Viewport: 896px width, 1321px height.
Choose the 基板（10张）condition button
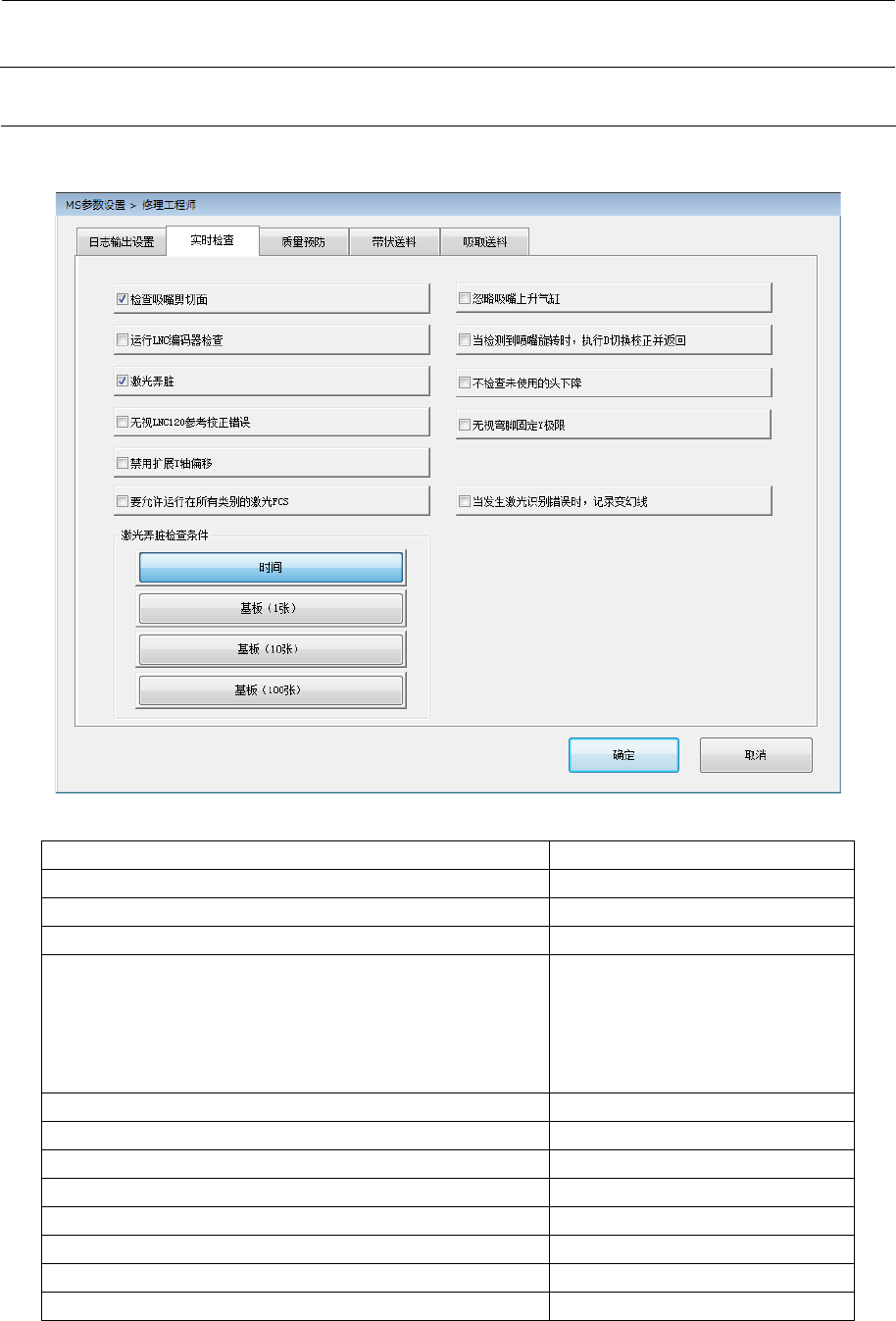[271, 649]
